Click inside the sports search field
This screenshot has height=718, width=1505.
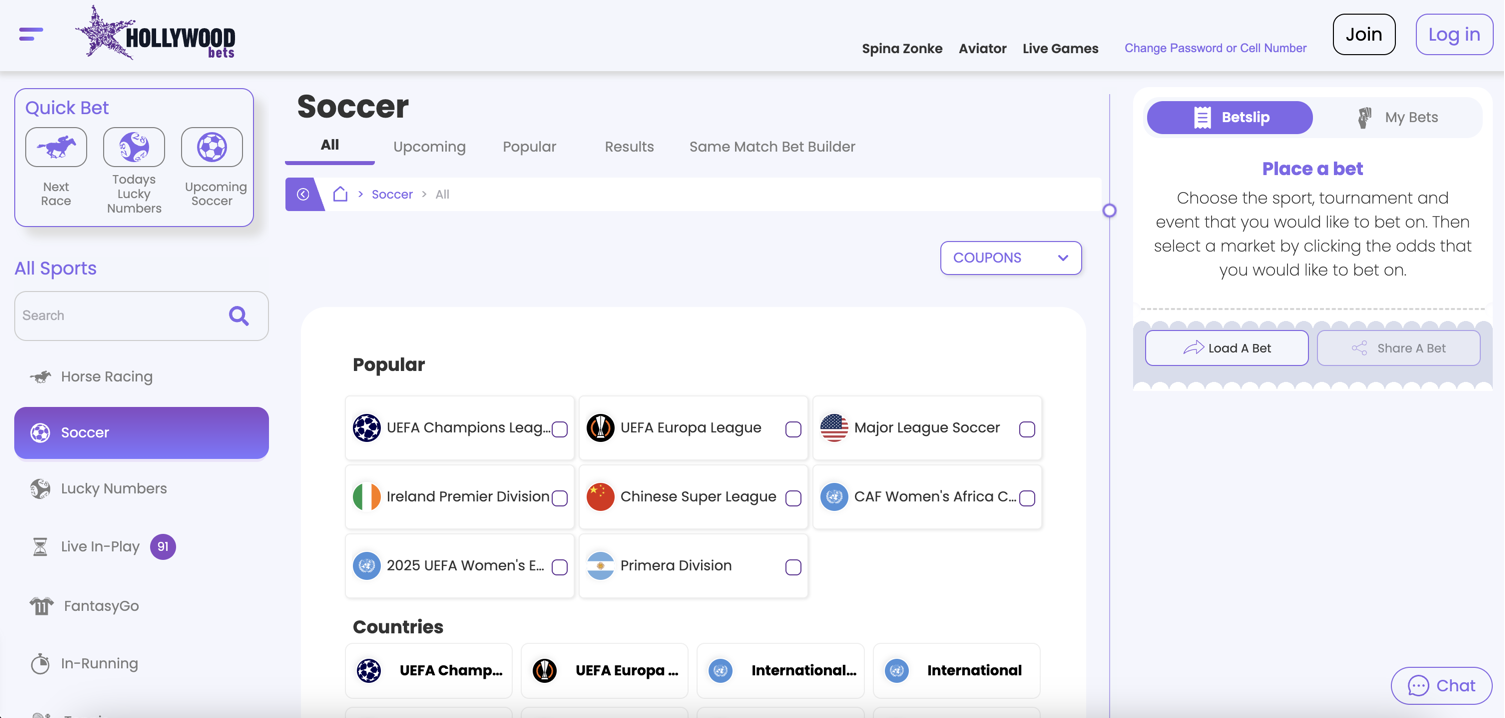coord(120,315)
